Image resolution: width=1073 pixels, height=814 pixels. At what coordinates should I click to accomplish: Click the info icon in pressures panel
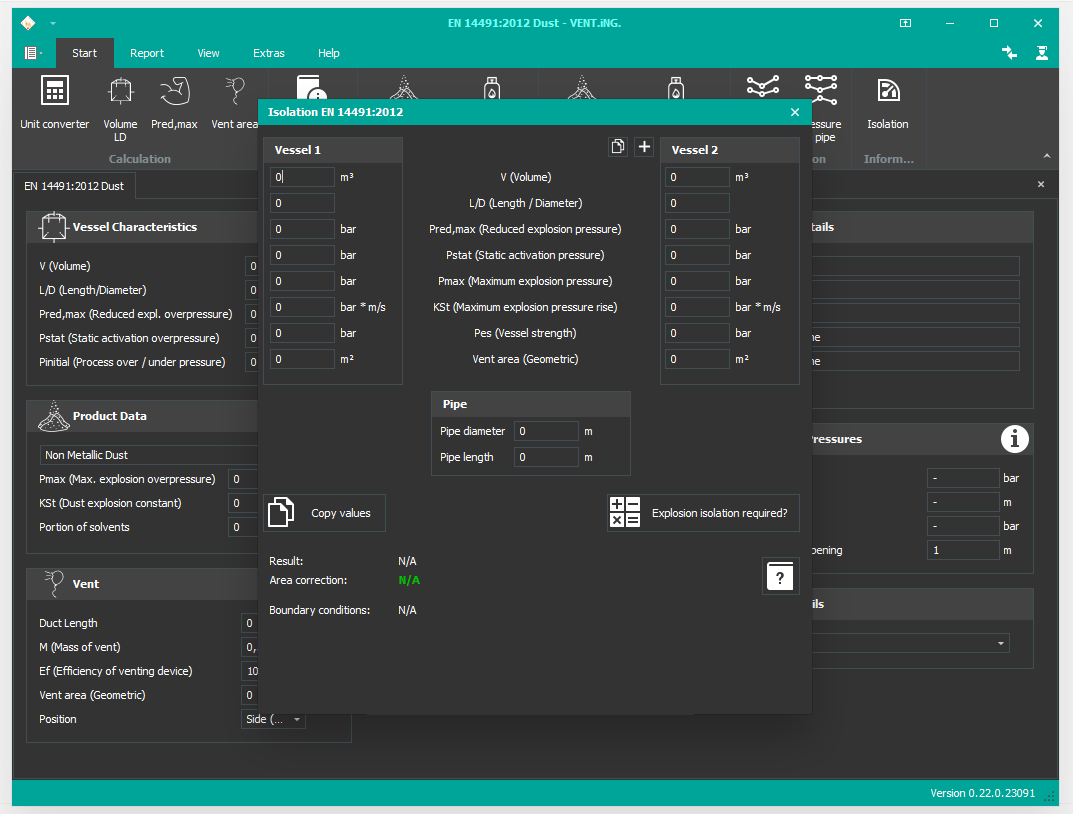tap(1015, 439)
